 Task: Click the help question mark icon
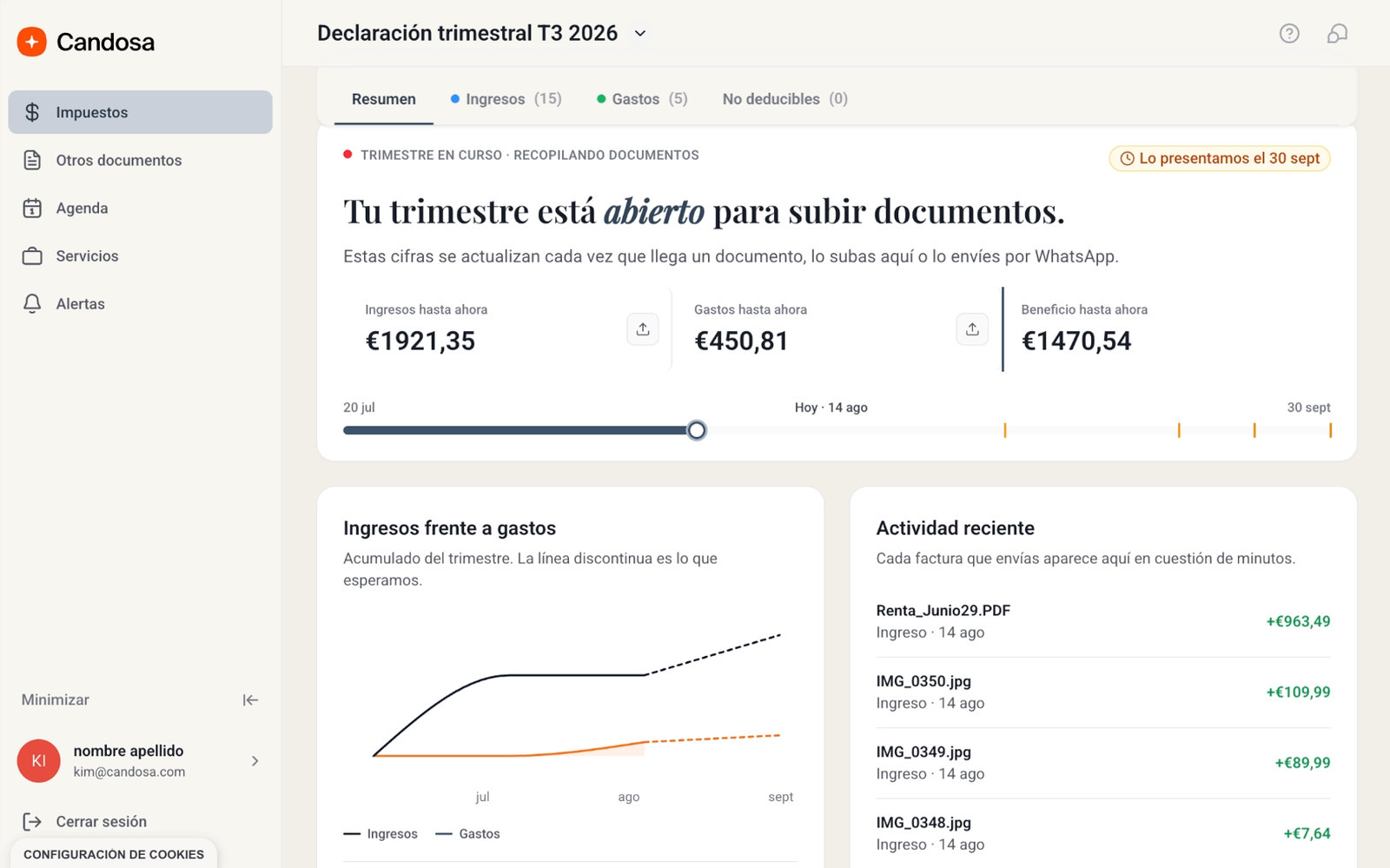[1289, 33]
